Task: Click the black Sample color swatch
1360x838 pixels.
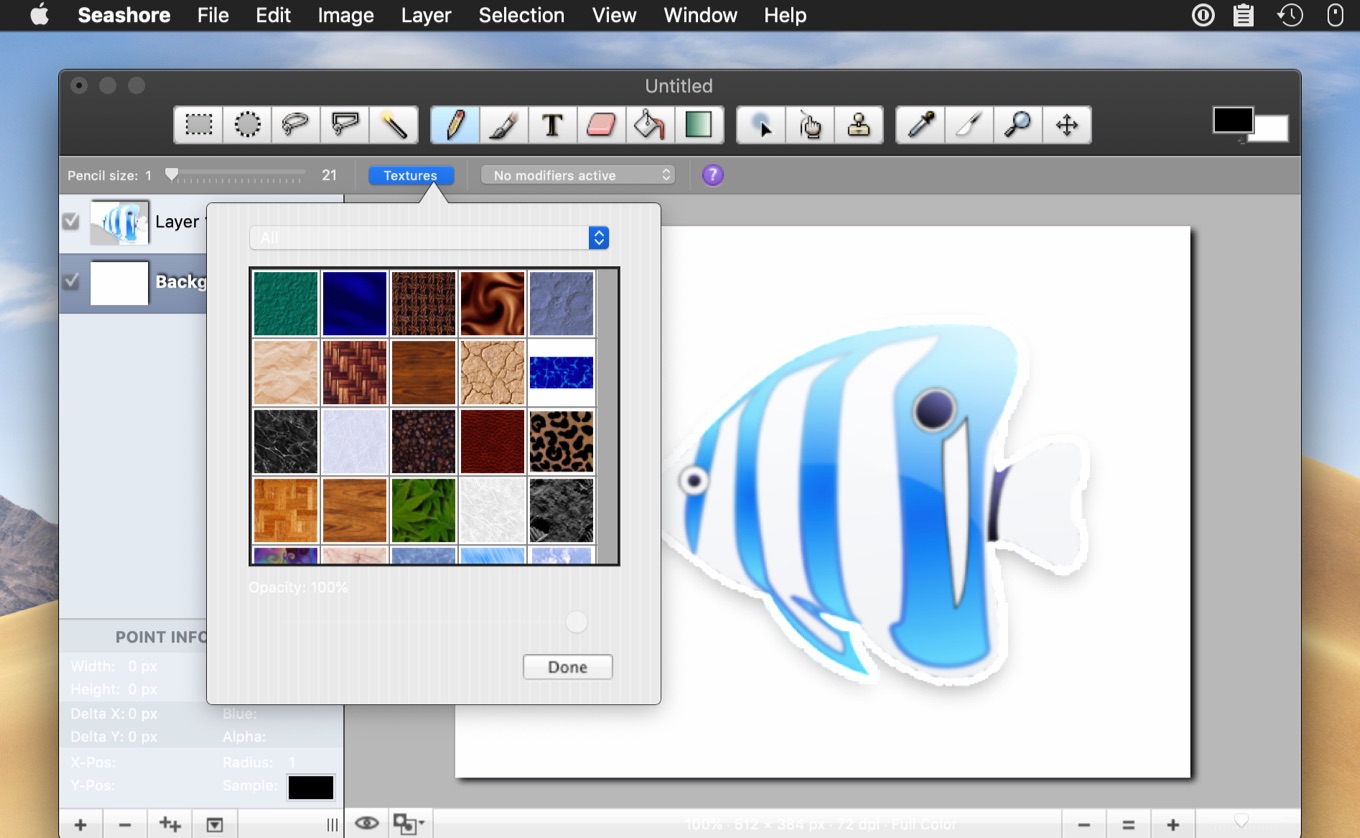Action: pyautogui.click(x=311, y=787)
